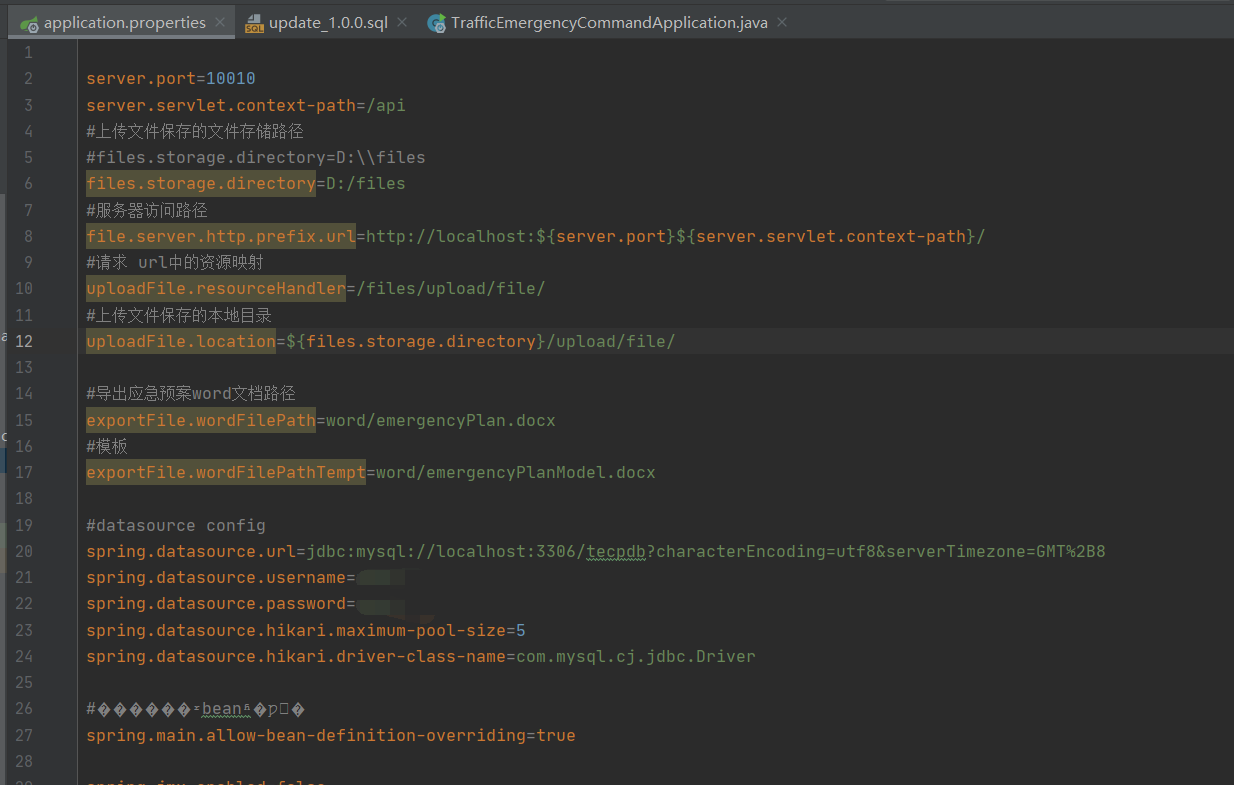Click the value word/emergencyPlanModel.docx
Viewport: 1234px width, 785px height.
pos(516,472)
